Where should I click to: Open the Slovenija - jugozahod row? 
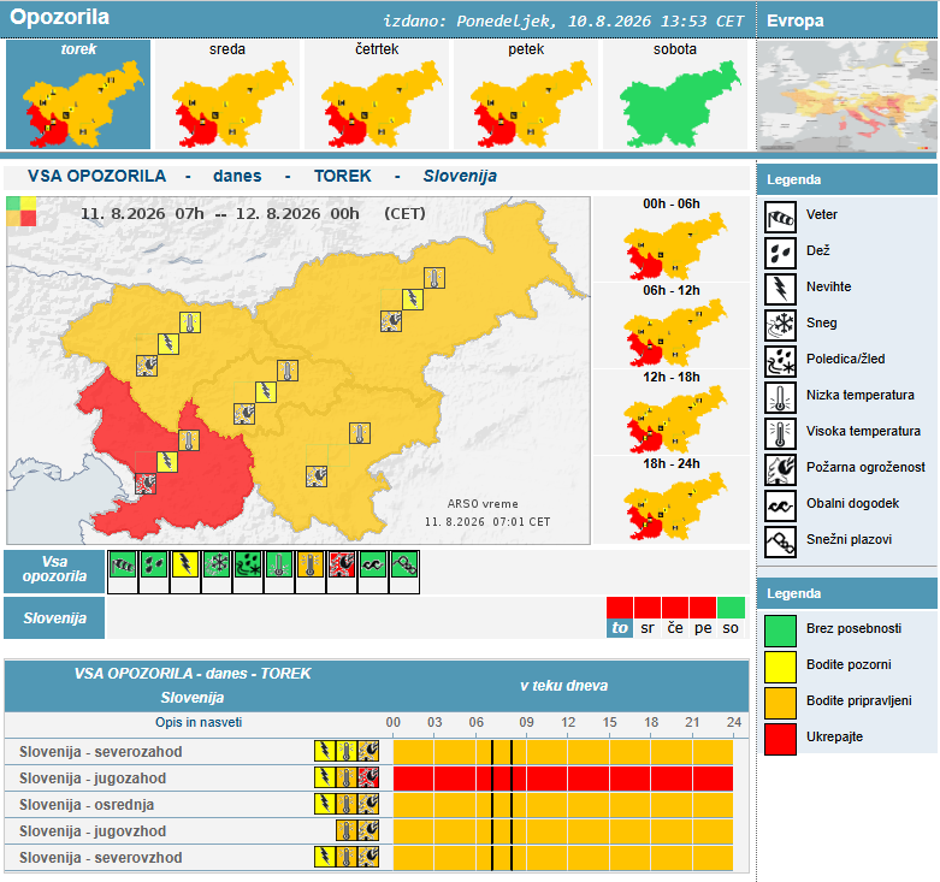coord(376,778)
